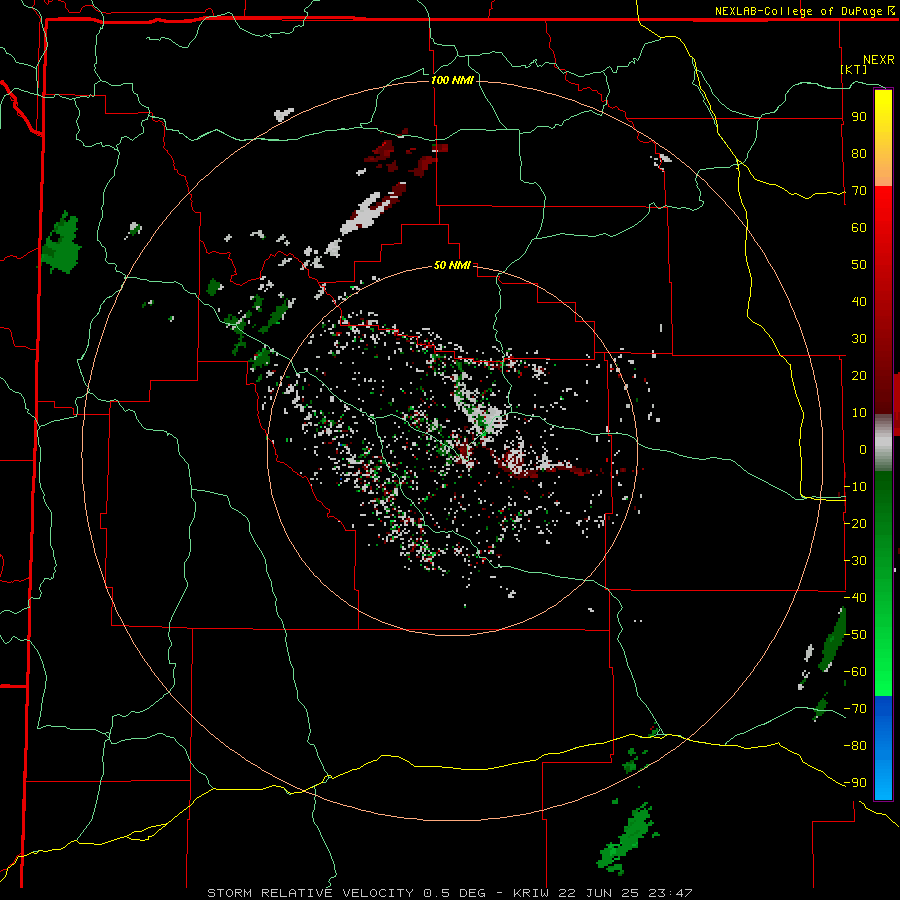Click the 30 value on velocity scale
The height and width of the screenshot is (900, 900).
[859, 339]
